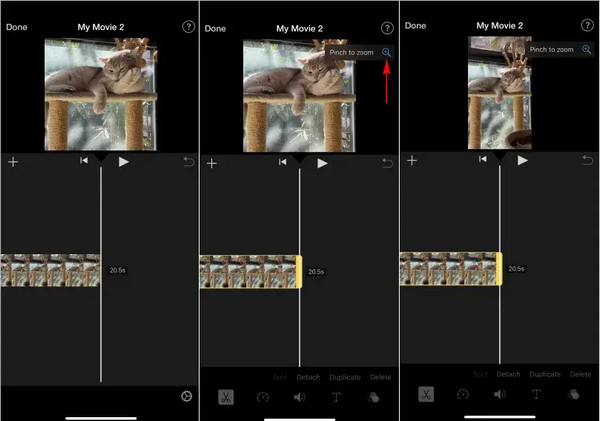Viewport: 600px width, 421px height.
Task: Undo the last action in middle screen
Action: [x=388, y=163]
